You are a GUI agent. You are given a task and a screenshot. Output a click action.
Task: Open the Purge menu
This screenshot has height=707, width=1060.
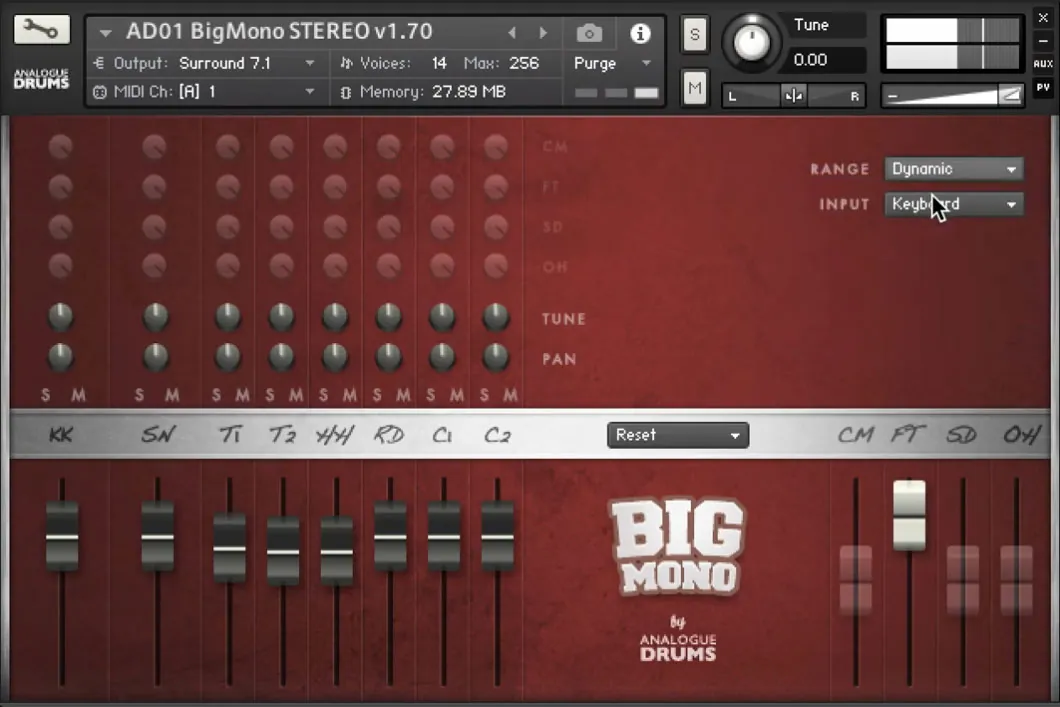612,63
